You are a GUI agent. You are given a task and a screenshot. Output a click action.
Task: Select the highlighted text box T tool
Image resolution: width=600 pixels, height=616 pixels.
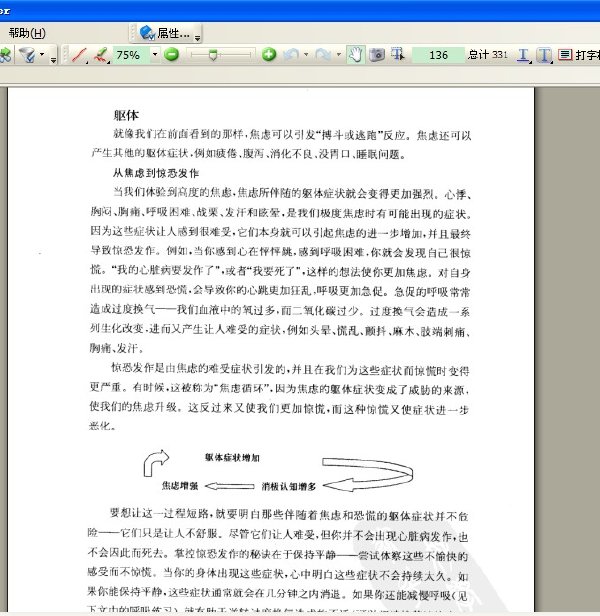tap(544, 55)
